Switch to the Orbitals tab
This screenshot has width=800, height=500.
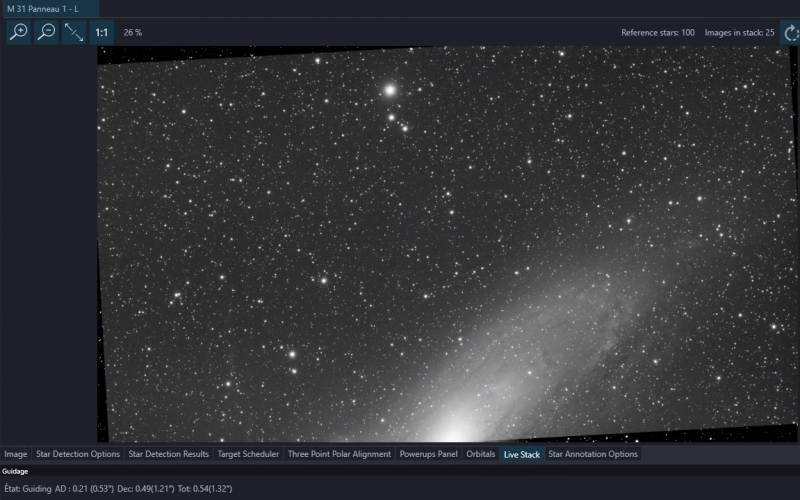pos(481,454)
